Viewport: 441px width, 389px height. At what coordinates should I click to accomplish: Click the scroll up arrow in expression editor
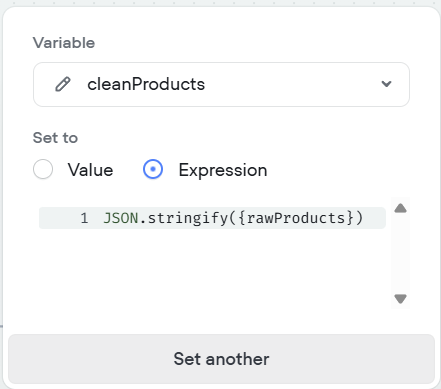400,208
